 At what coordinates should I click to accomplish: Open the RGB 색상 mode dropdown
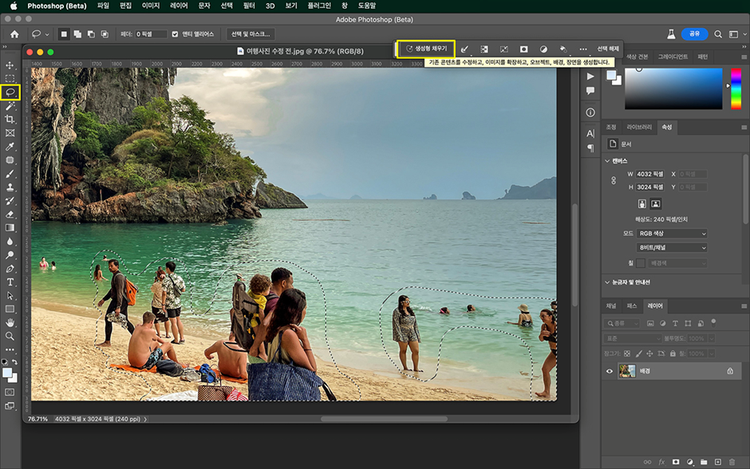(x=672, y=233)
